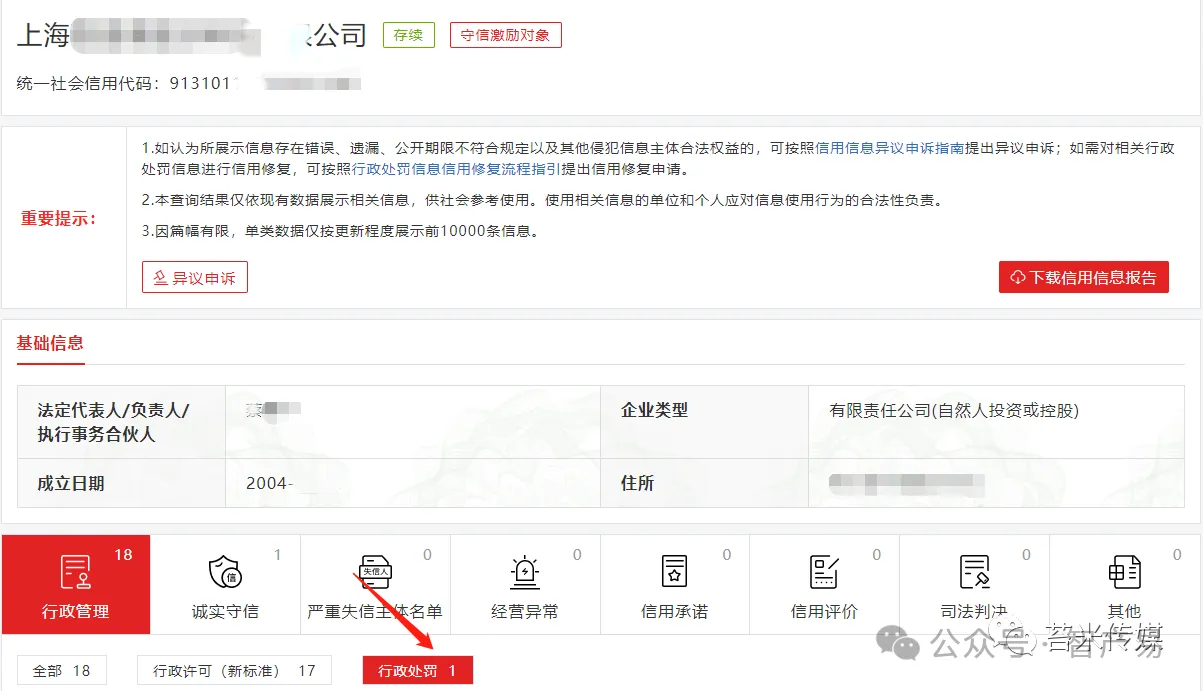Select the 行政许可（新标准）17 filter

[235, 670]
